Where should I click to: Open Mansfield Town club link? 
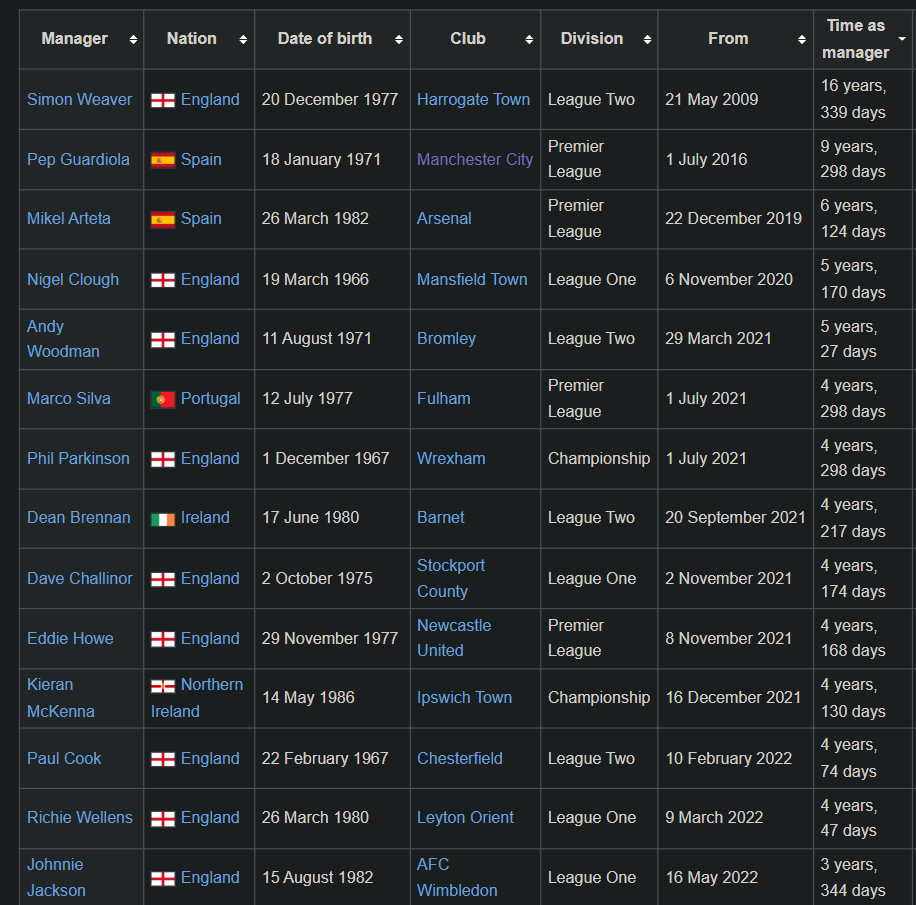(472, 279)
